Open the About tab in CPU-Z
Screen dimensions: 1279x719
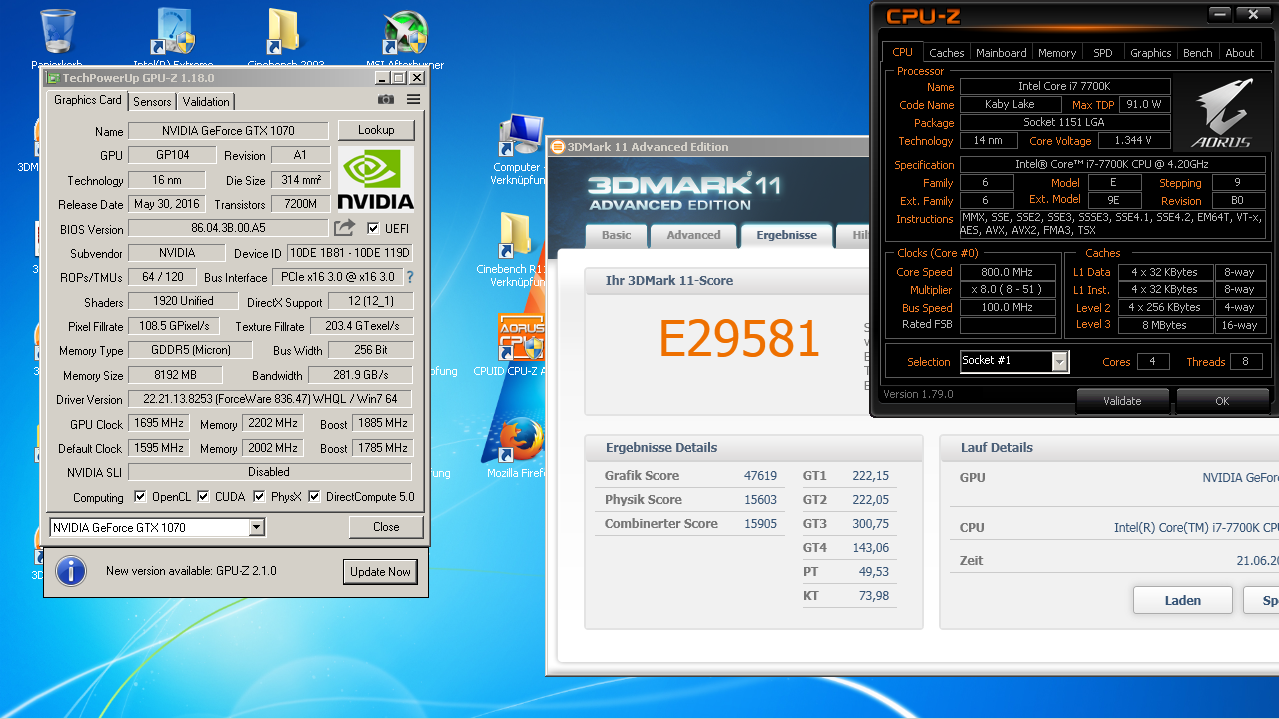tap(1239, 53)
